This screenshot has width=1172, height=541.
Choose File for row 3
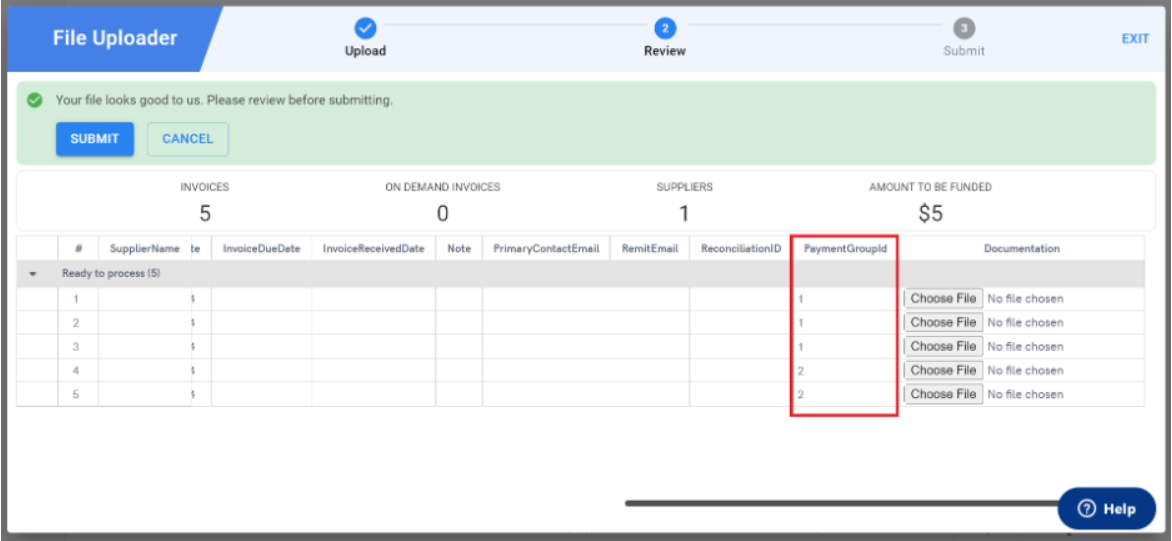point(943,346)
